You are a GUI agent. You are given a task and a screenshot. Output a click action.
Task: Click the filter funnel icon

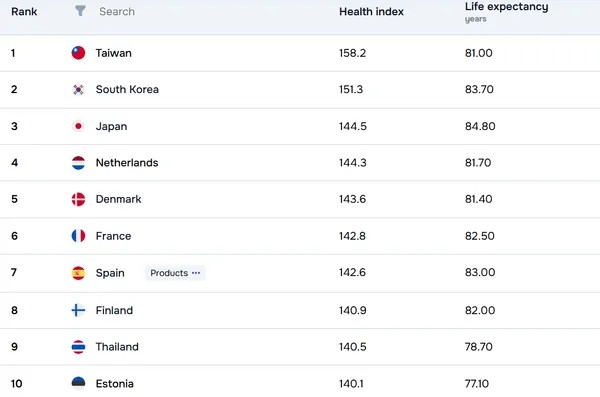[80, 11]
